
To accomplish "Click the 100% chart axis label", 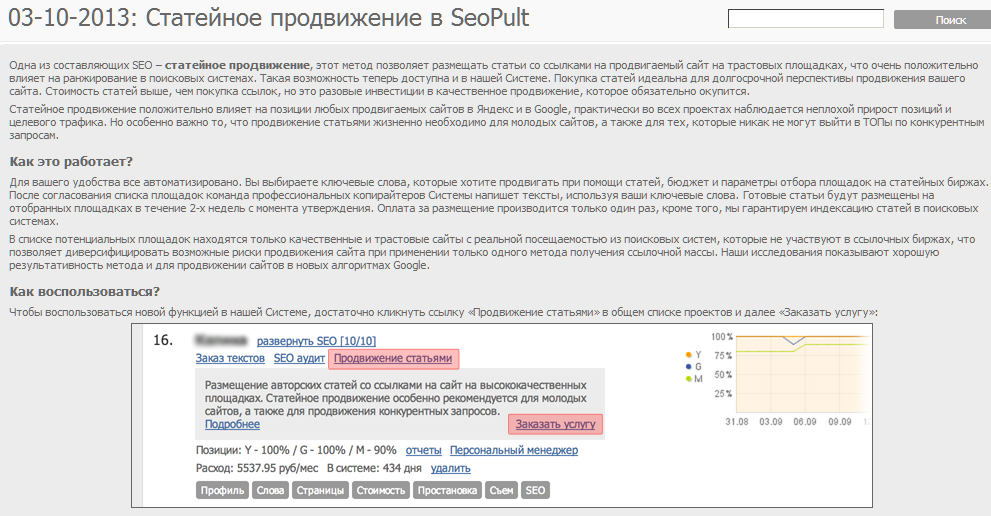I will pyautogui.click(x=722, y=337).
